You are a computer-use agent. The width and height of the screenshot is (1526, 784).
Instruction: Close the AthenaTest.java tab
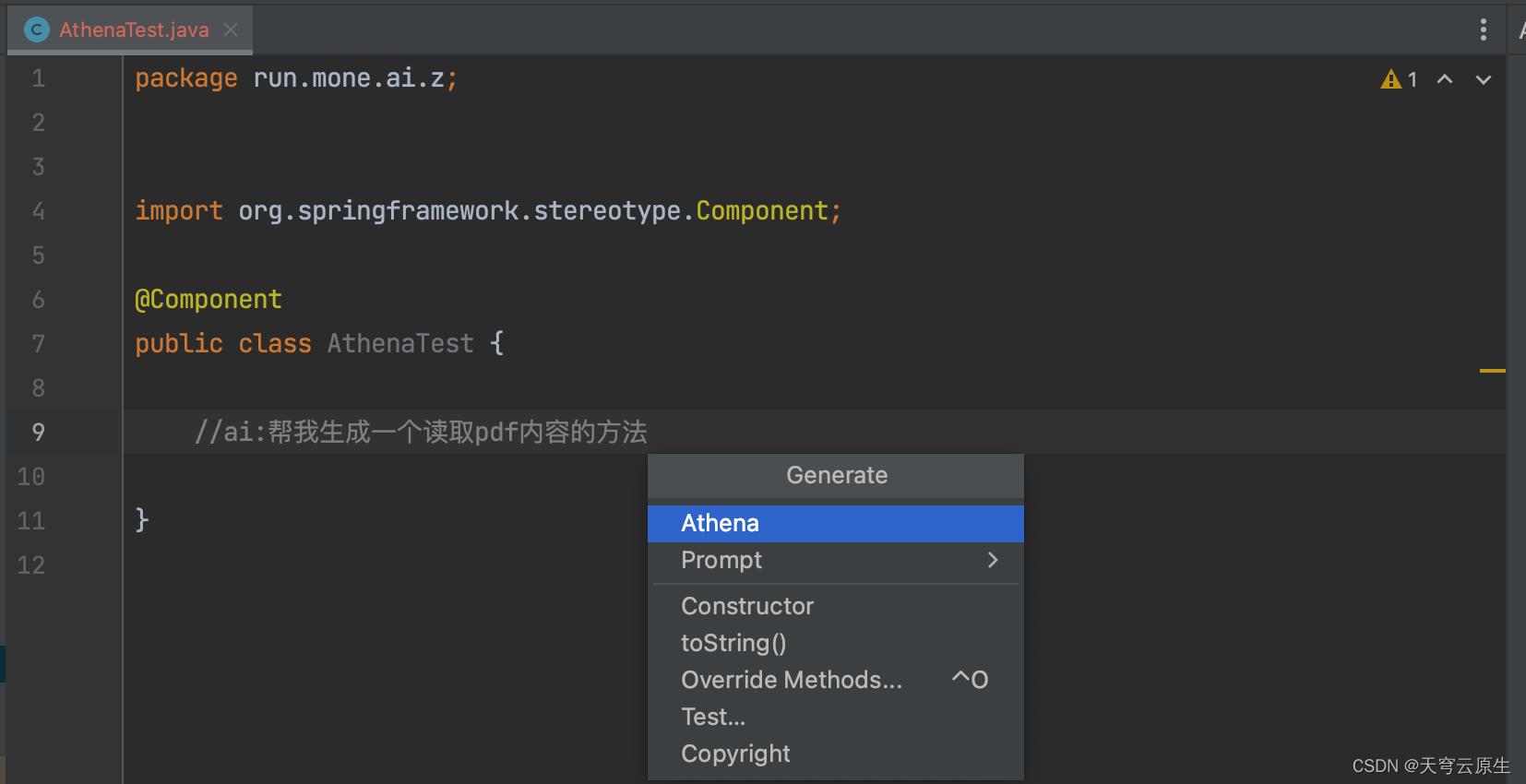coord(231,29)
